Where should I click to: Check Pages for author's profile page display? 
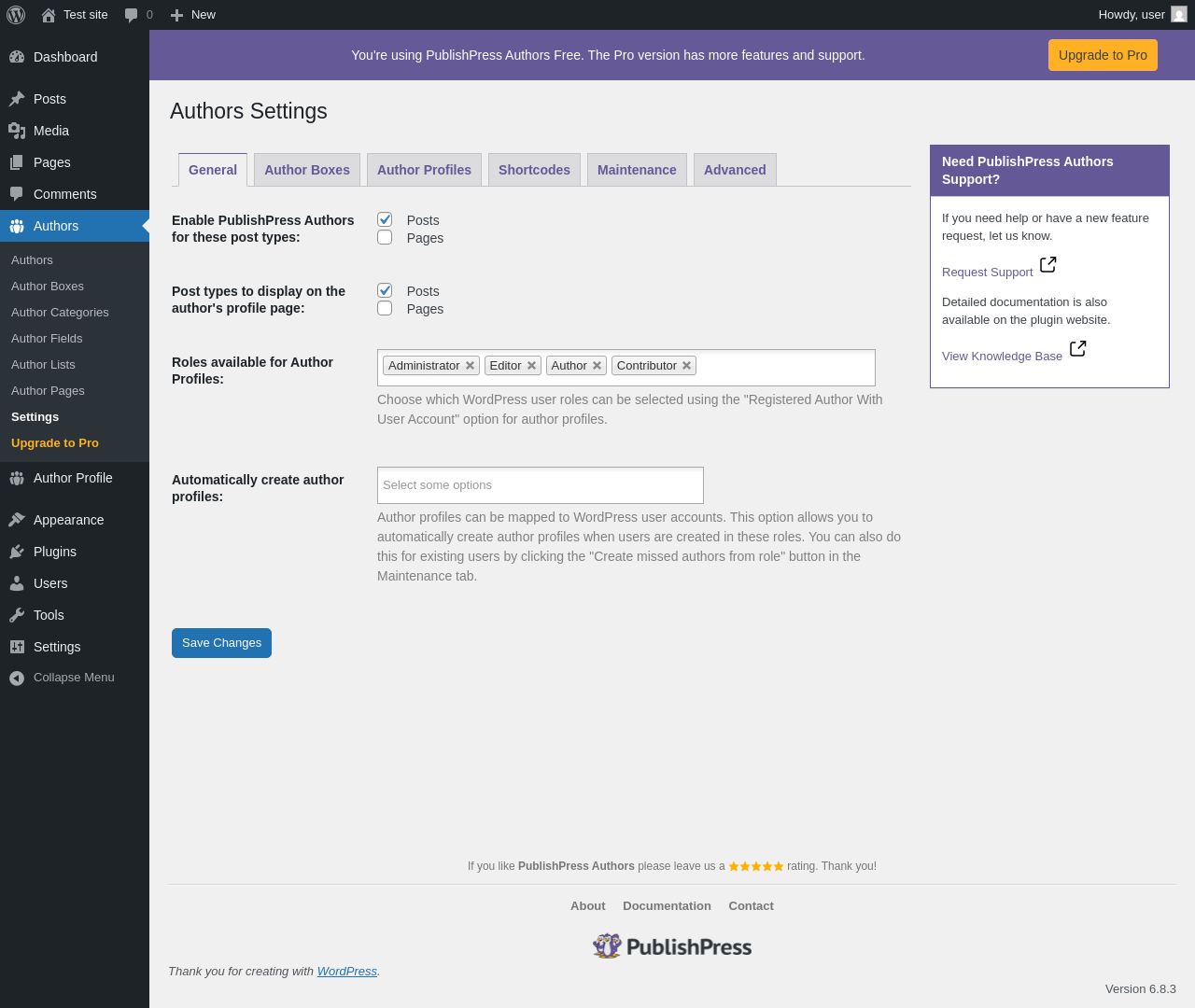[x=385, y=308]
